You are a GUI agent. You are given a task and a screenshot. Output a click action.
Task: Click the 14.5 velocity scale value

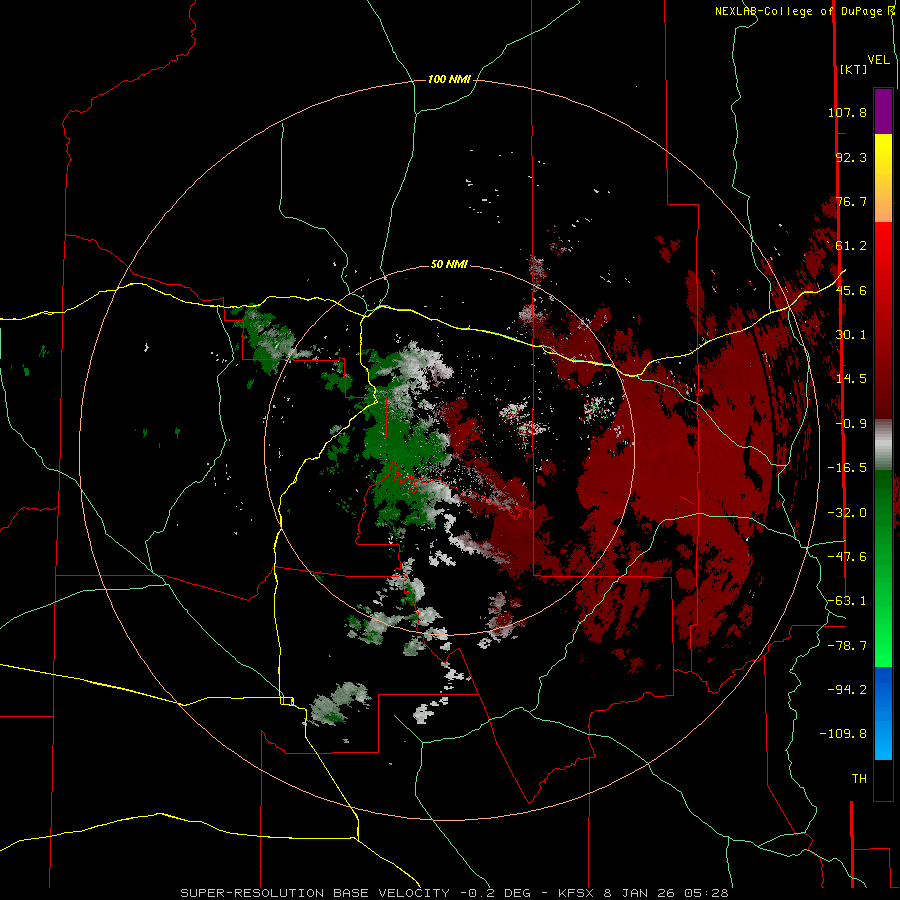[851, 379]
